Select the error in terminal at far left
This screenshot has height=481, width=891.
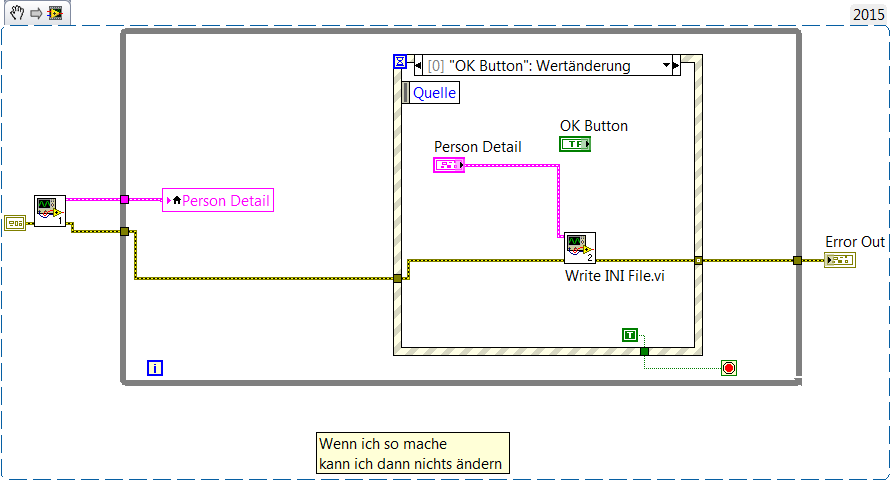coord(15,223)
